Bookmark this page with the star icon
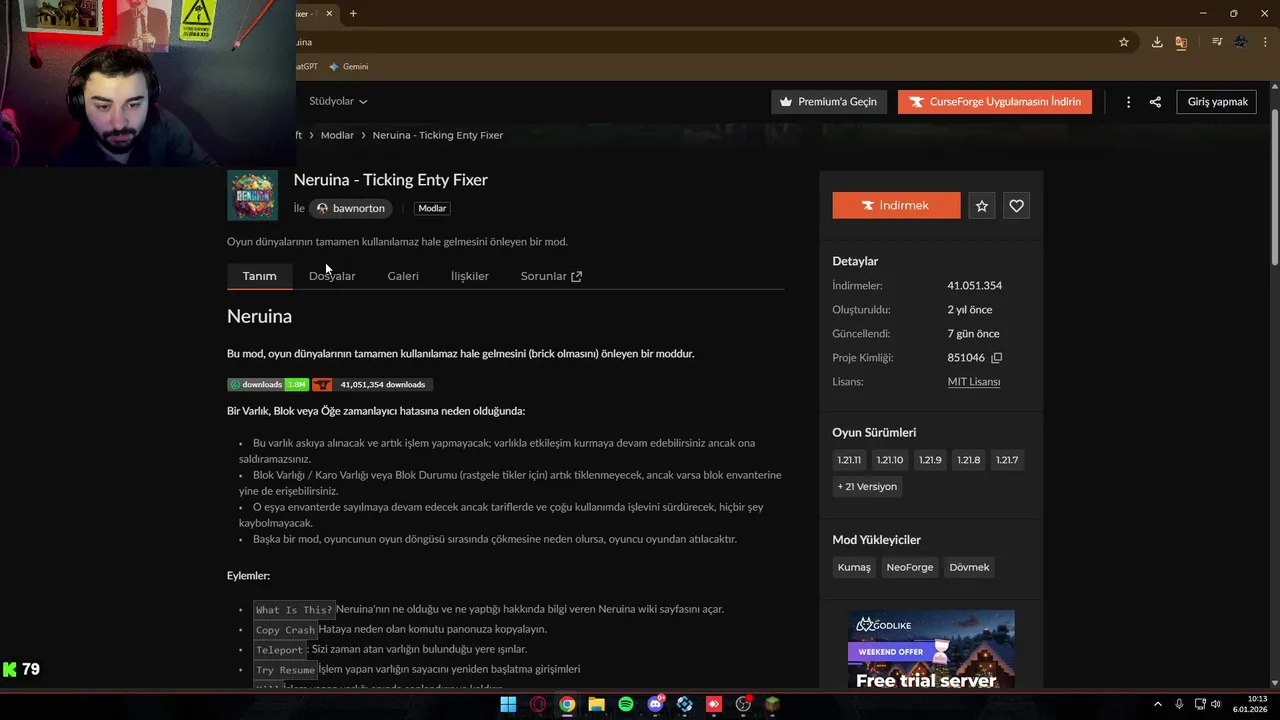Screen dimensions: 1280x720 [x=1124, y=42]
